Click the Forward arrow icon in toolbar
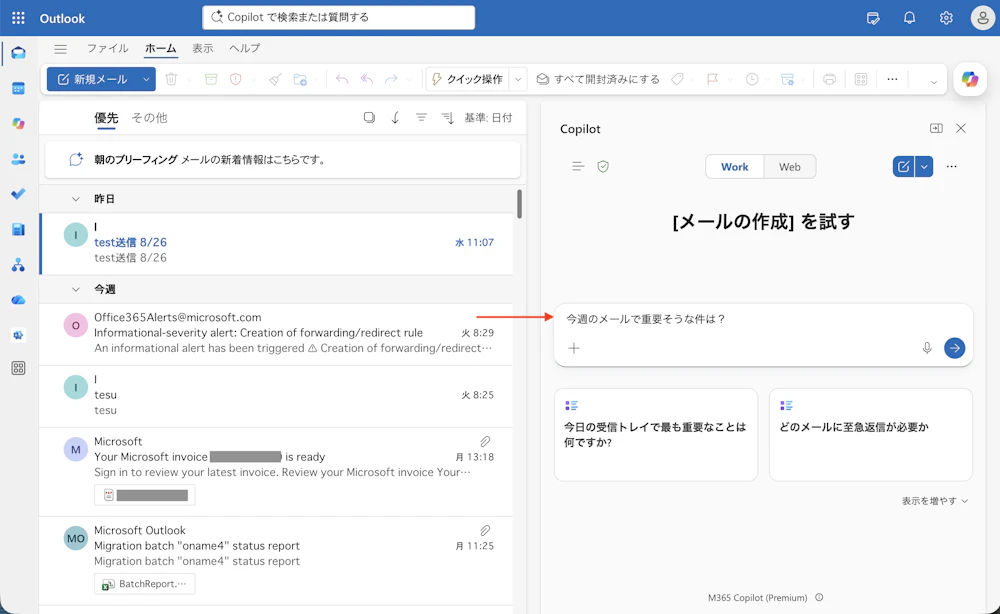 [x=391, y=79]
